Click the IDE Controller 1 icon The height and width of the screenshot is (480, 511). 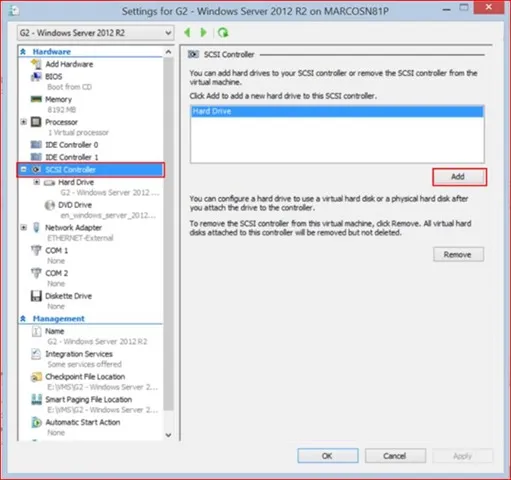36,157
